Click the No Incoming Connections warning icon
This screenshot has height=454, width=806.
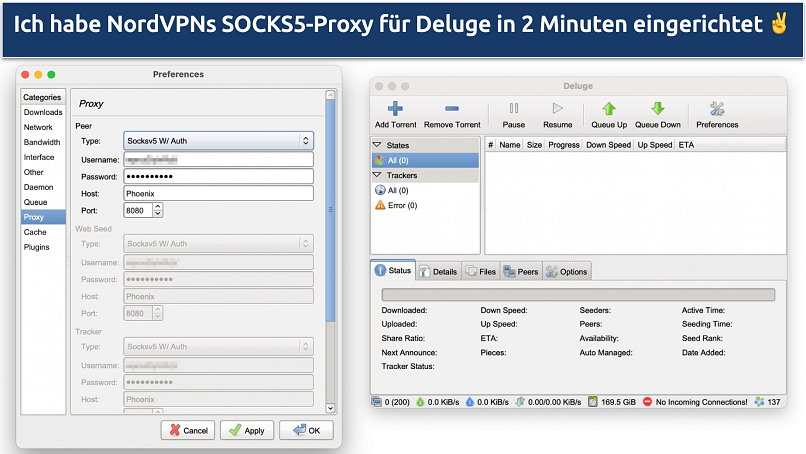point(647,402)
